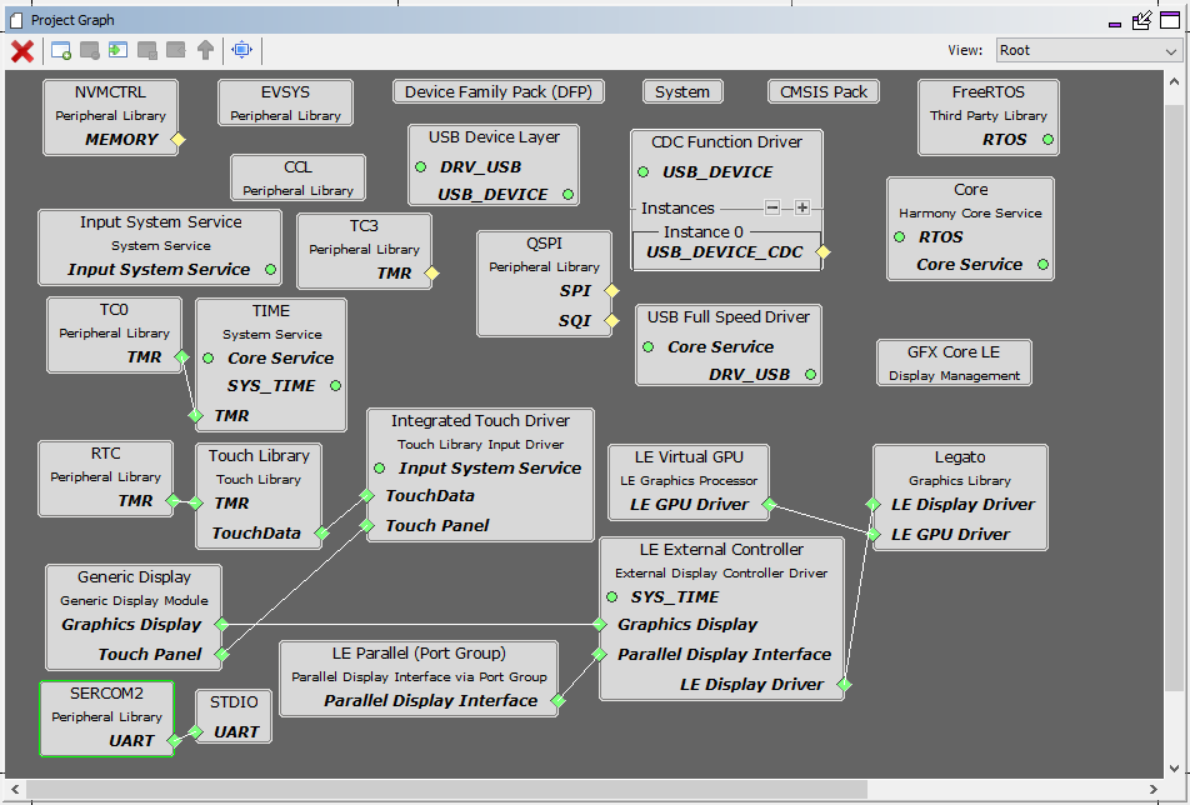Click the green arrow import icon in toolbar
Viewport: 1190px width, 805px height.
(x=118, y=50)
